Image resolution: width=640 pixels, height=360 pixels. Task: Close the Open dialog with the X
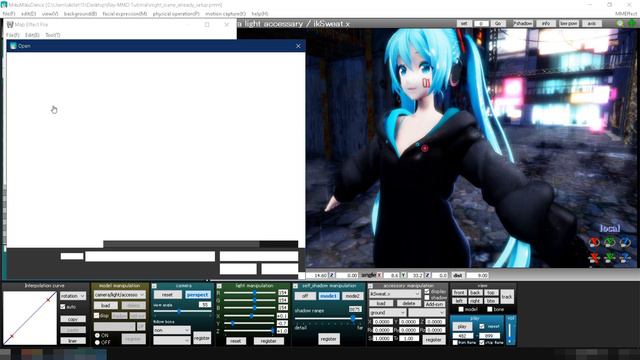coord(298,46)
